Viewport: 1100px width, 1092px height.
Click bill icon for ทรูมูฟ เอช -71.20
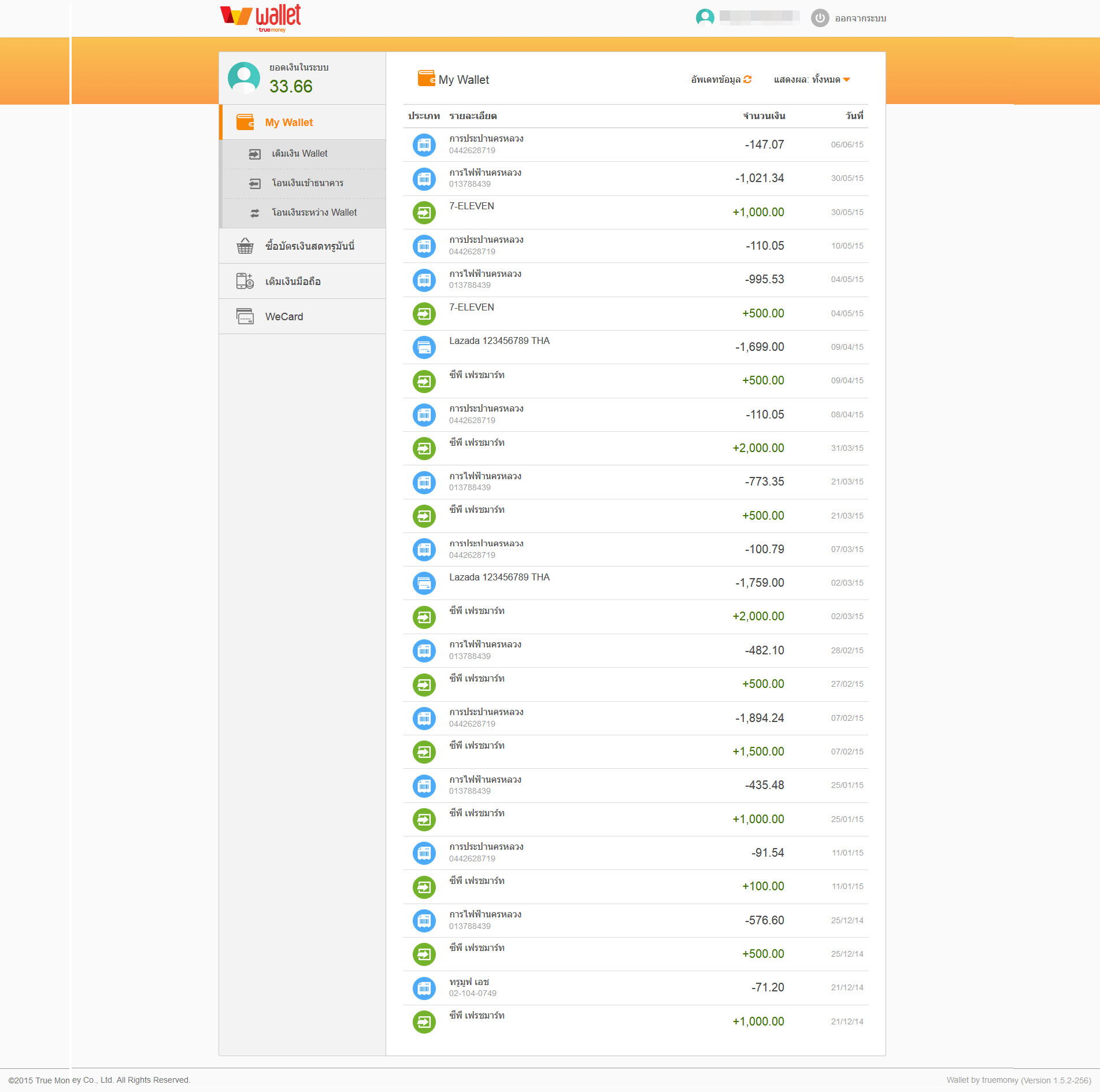(424, 989)
